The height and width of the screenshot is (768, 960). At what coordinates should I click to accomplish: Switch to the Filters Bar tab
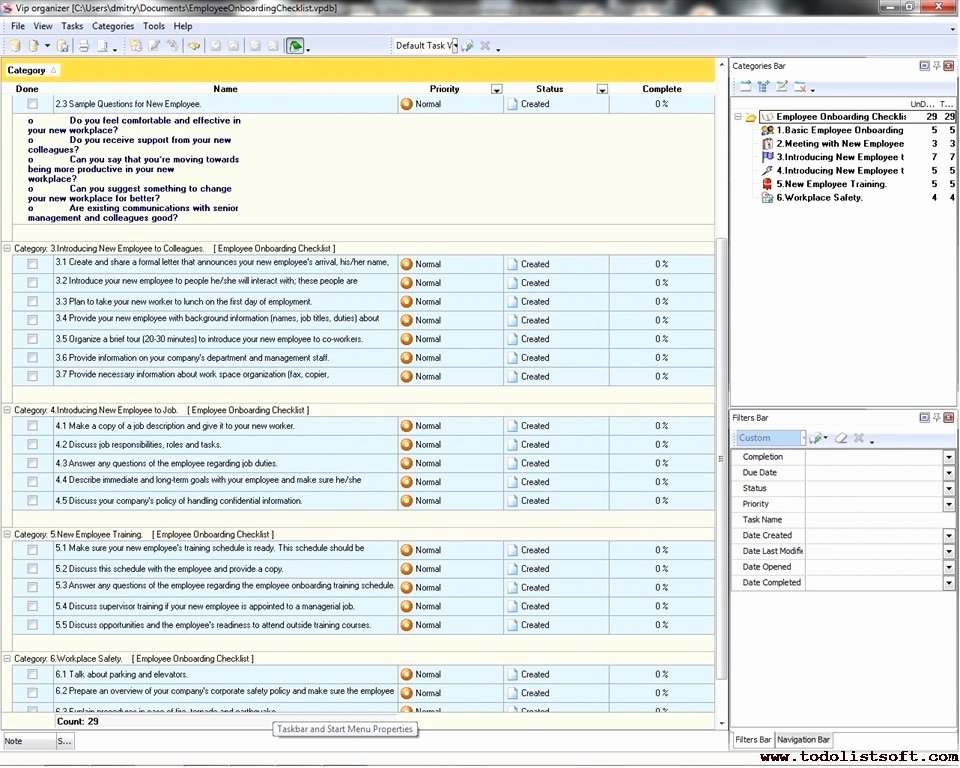tap(753, 740)
